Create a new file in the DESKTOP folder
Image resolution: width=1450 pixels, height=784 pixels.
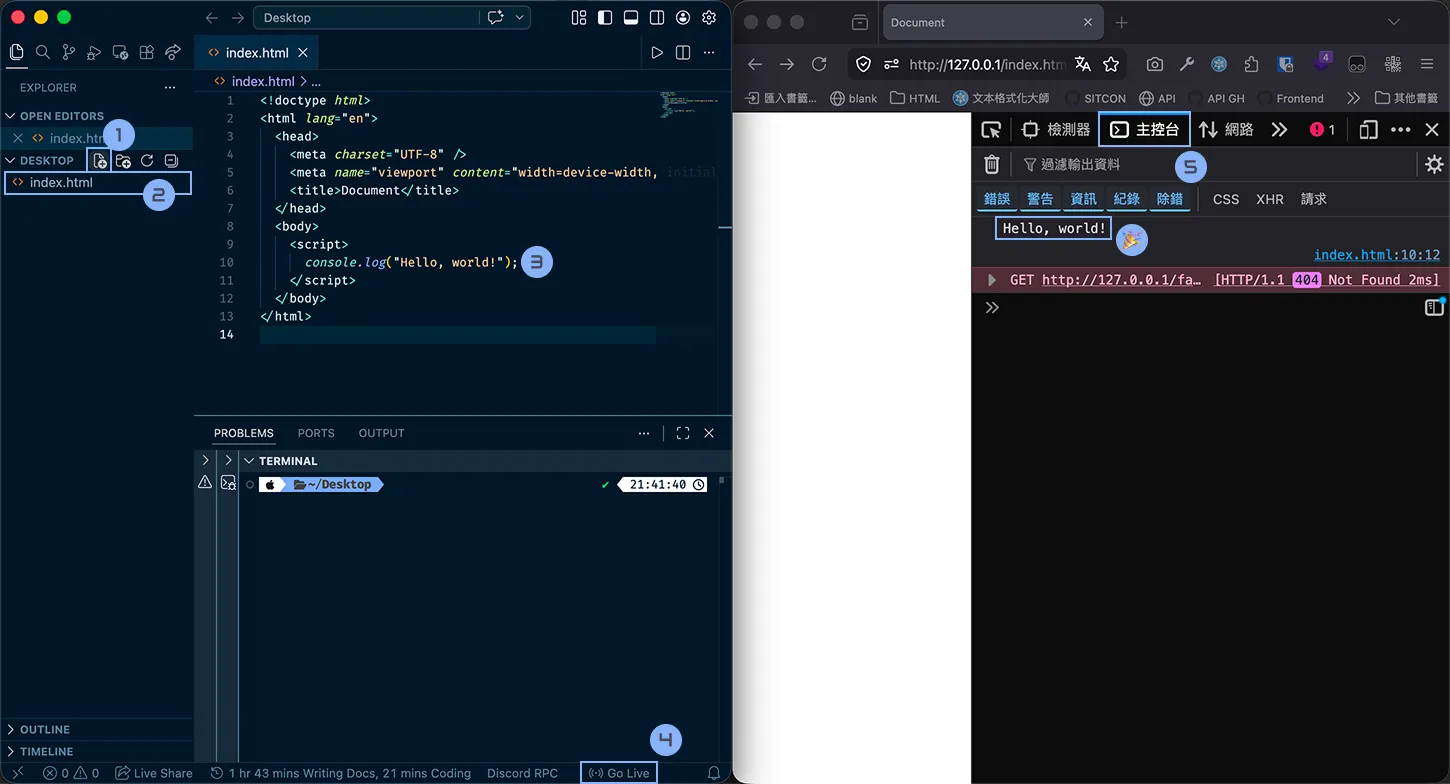click(99, 160)
